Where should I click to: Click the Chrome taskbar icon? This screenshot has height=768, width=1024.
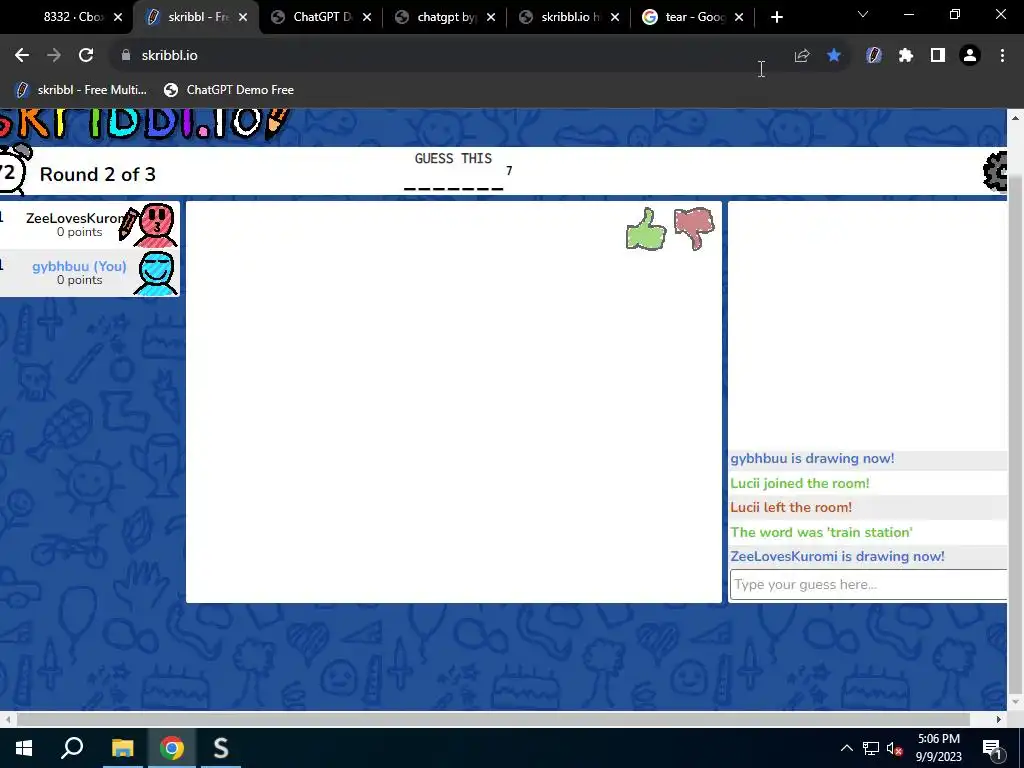[172, 748]
